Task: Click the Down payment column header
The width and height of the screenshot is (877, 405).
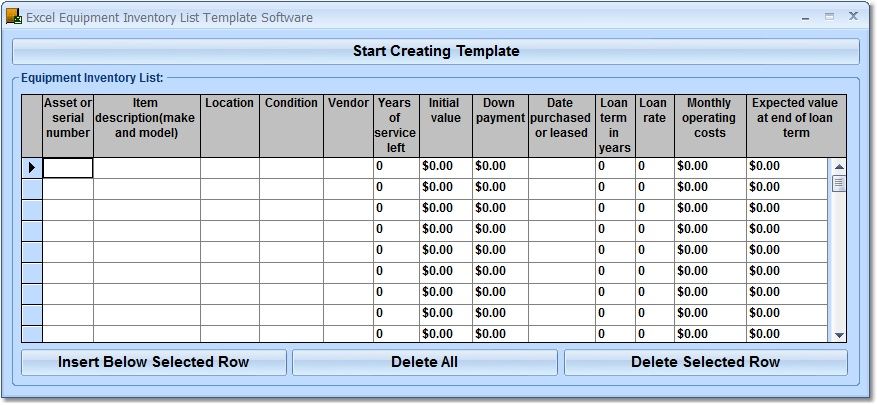Action: [x=501, y=126]
